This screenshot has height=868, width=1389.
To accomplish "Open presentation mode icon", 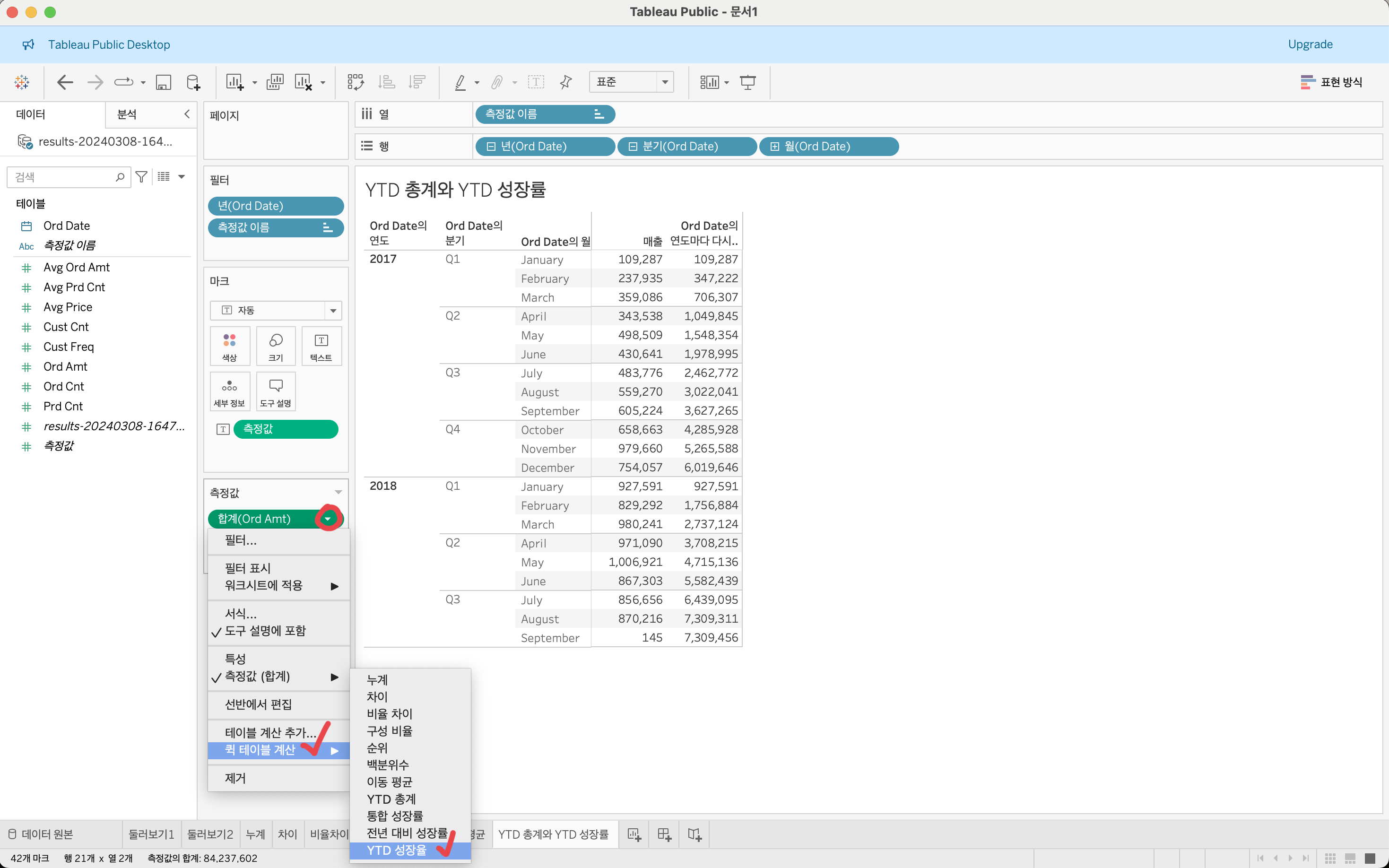I will click(747, 82).
